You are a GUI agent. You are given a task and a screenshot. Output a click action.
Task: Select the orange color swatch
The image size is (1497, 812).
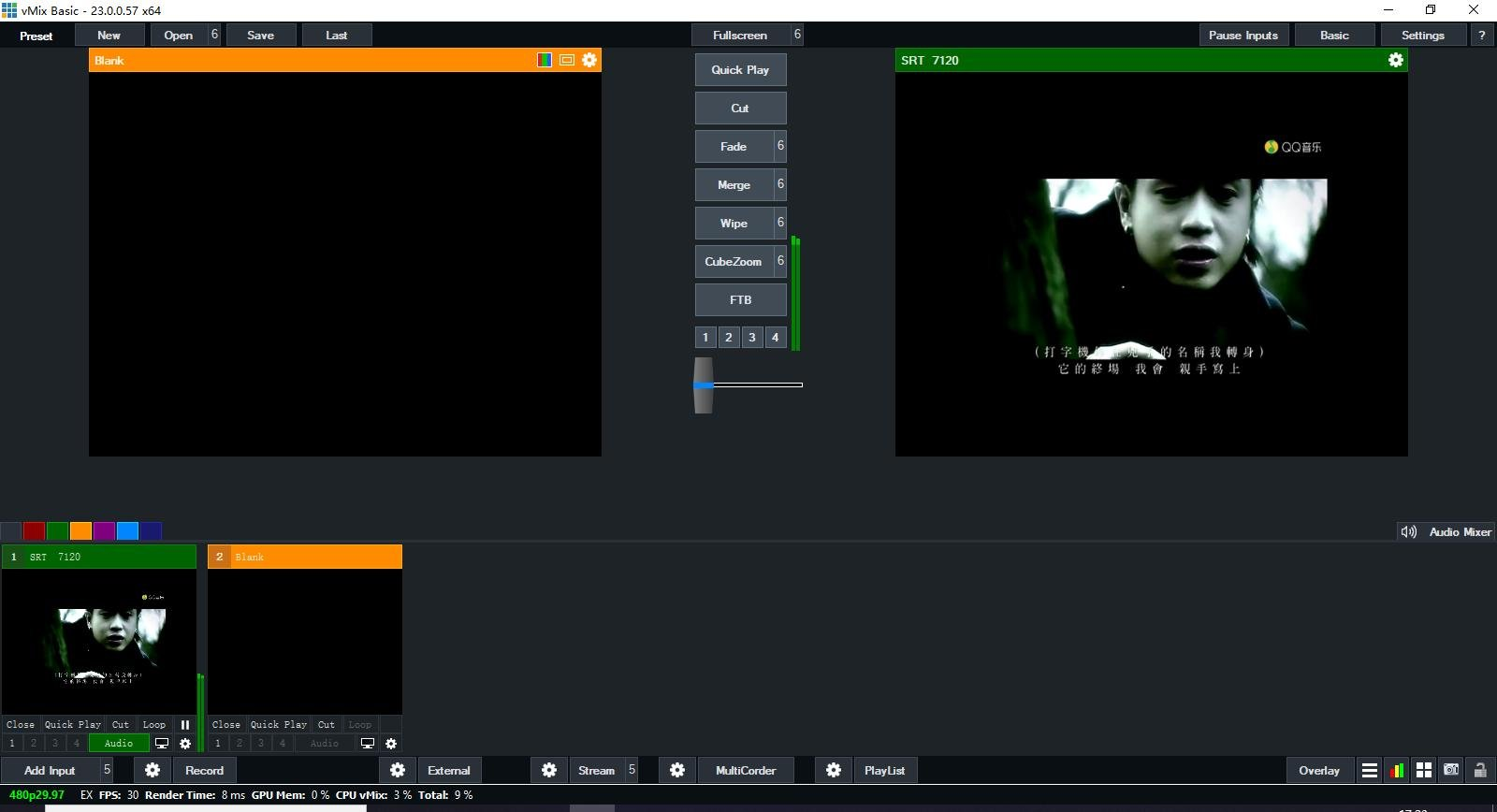click(81, 531)
